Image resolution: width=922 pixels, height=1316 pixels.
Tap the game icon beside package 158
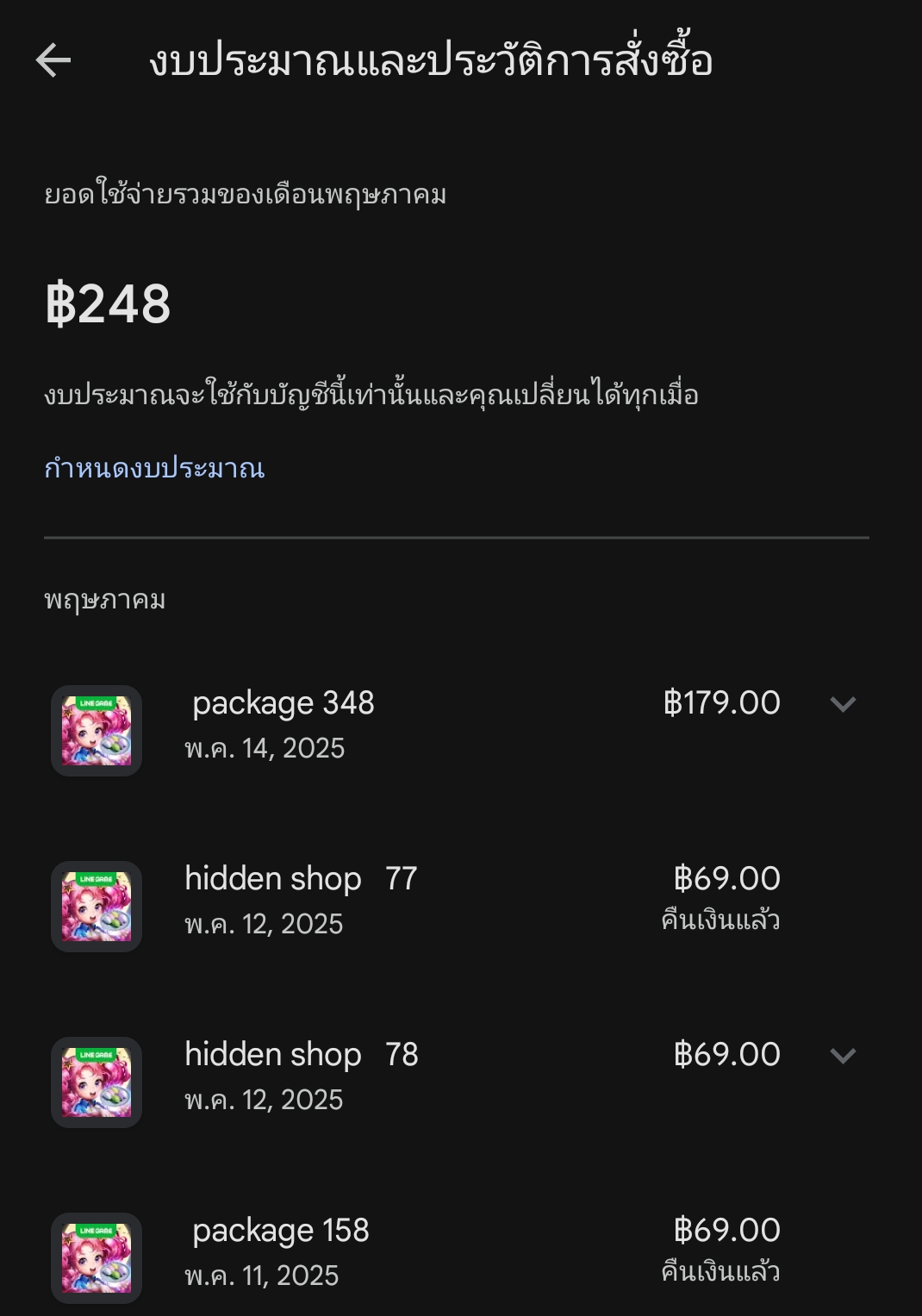(x=97, y=1258)
